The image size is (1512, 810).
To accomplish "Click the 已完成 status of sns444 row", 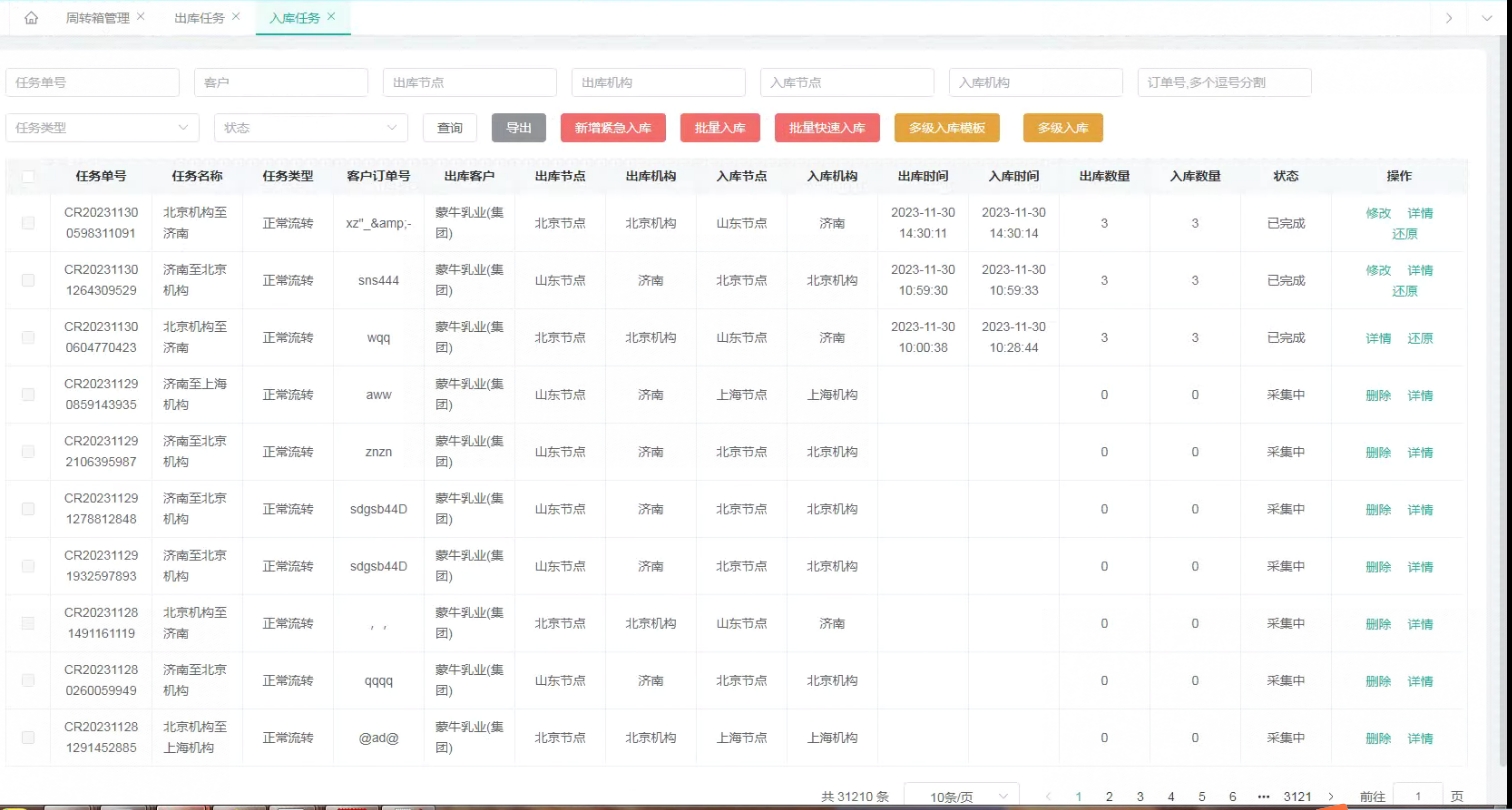I will click(1286, 281).
